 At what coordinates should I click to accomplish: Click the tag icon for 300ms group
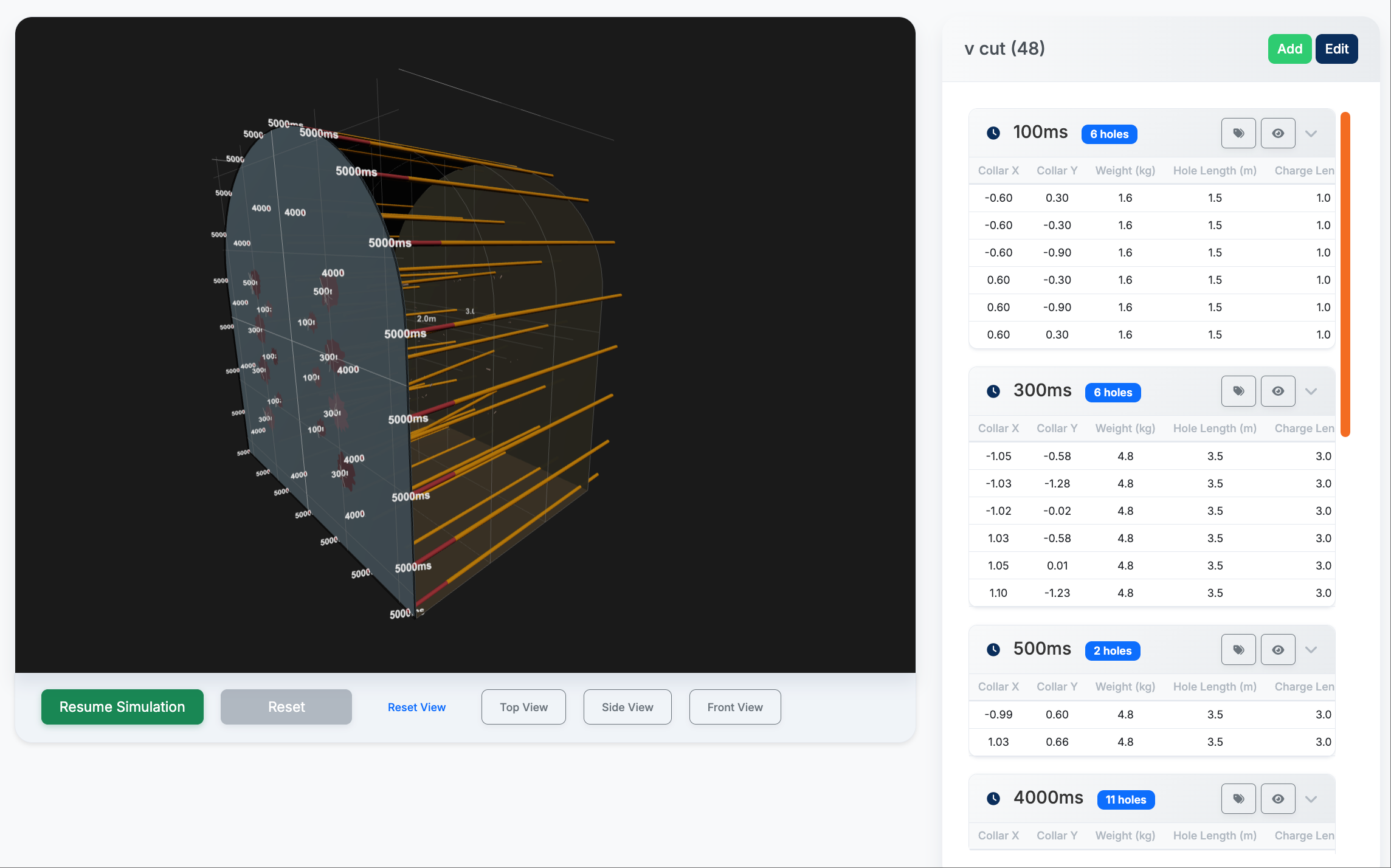coord(1238,391)
